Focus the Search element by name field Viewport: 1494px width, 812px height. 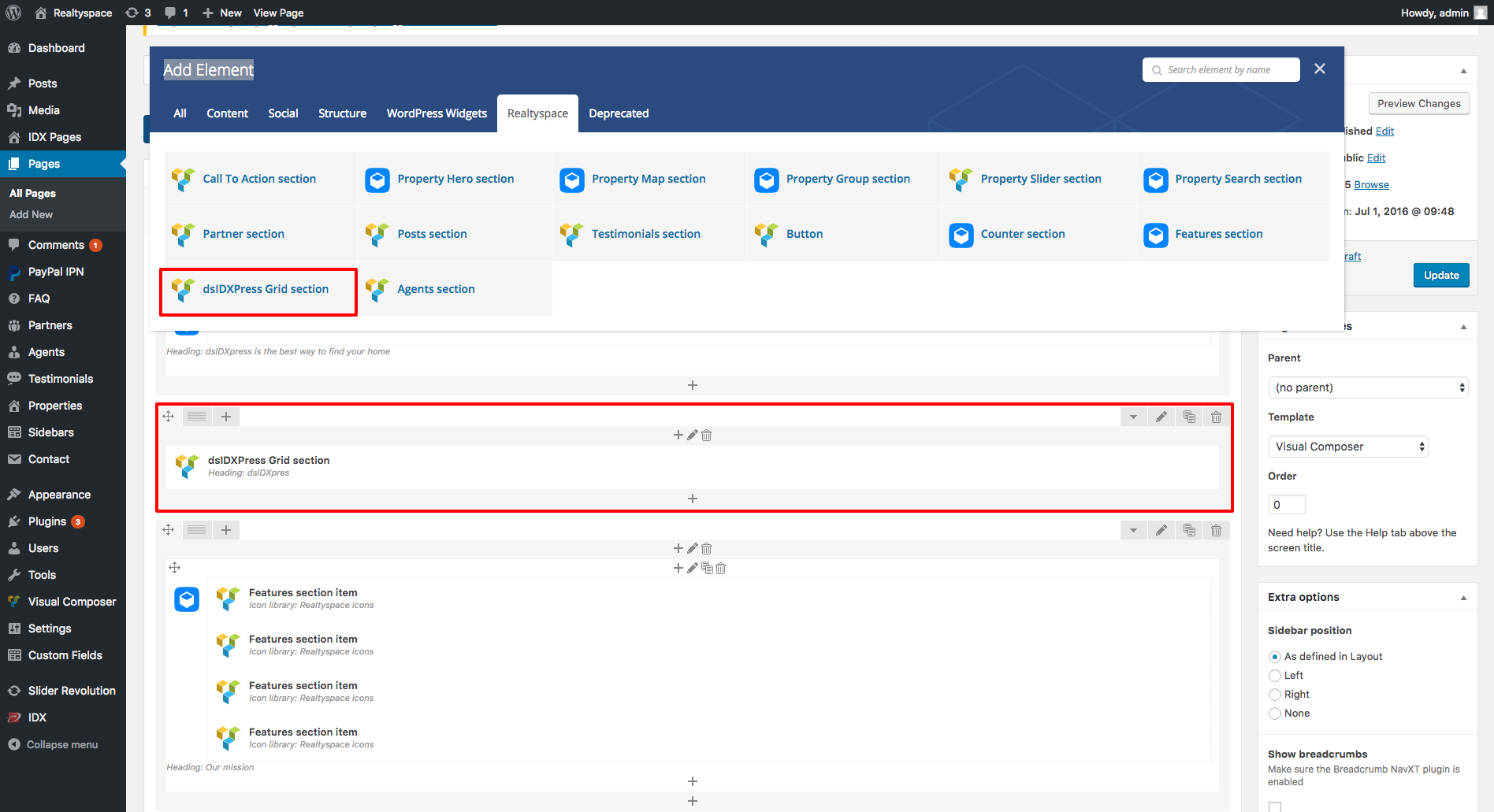coord(1221,69)
